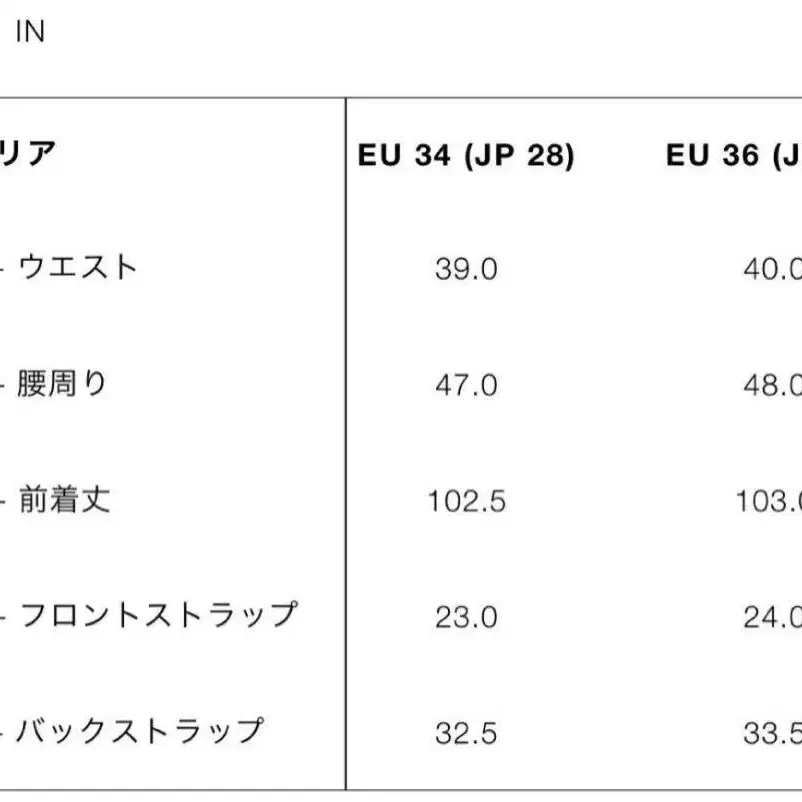Click the EU 36 value in 前着丈 row

[x=768, y=501]
